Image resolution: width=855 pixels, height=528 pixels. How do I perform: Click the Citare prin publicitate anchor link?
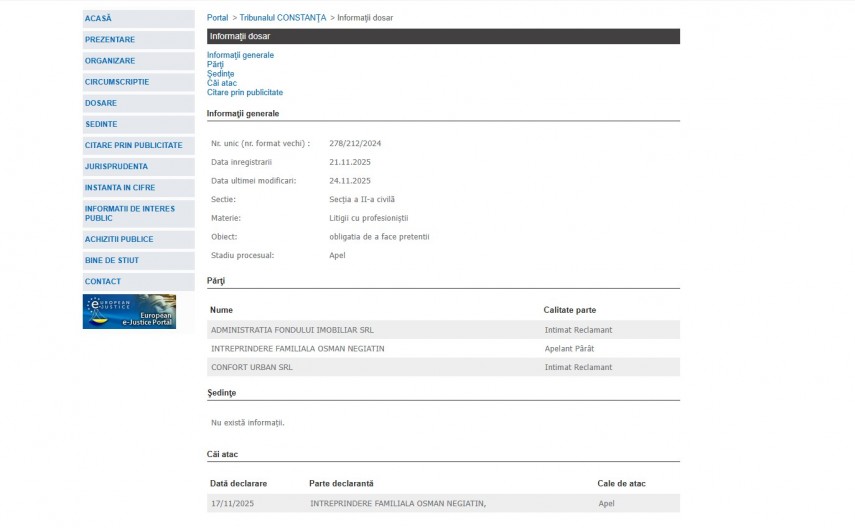click(x=245, y=92)
